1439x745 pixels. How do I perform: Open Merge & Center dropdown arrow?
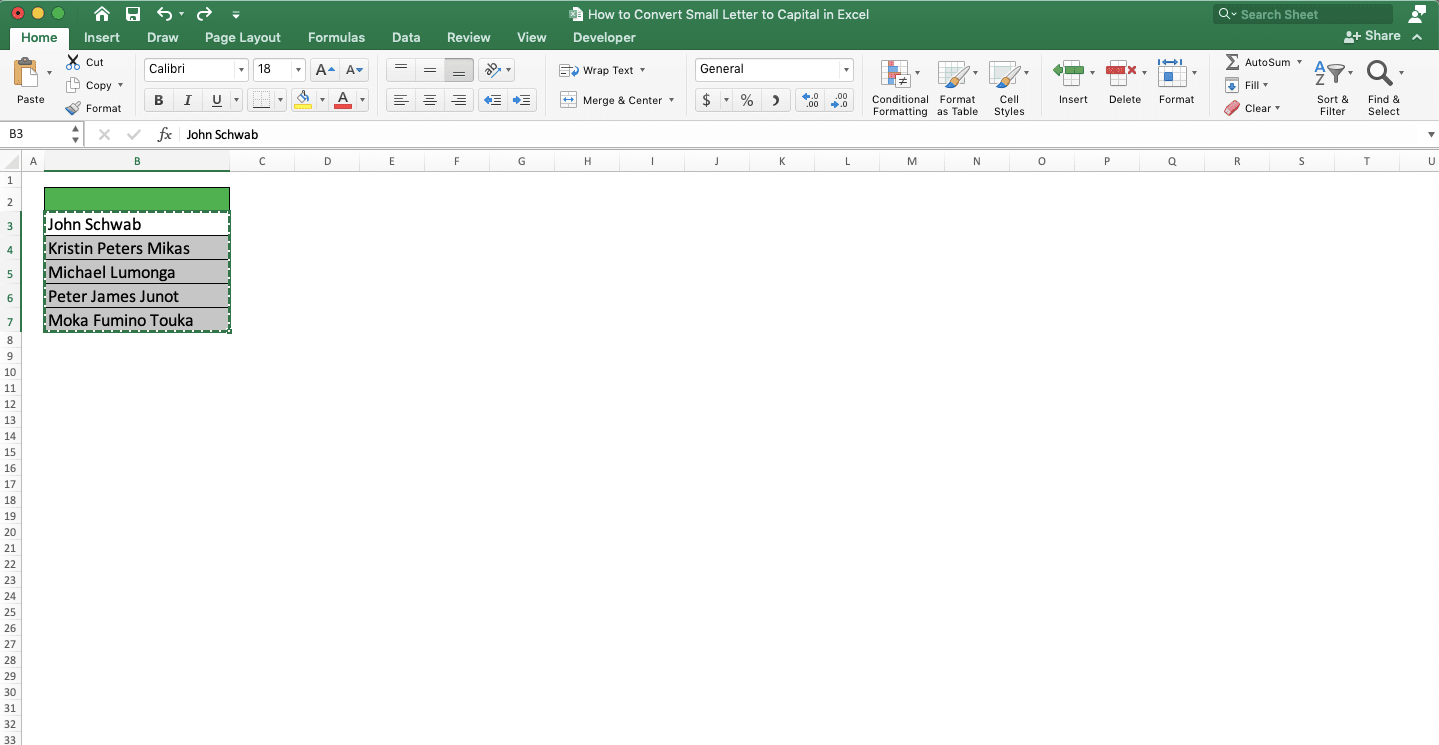671,100
